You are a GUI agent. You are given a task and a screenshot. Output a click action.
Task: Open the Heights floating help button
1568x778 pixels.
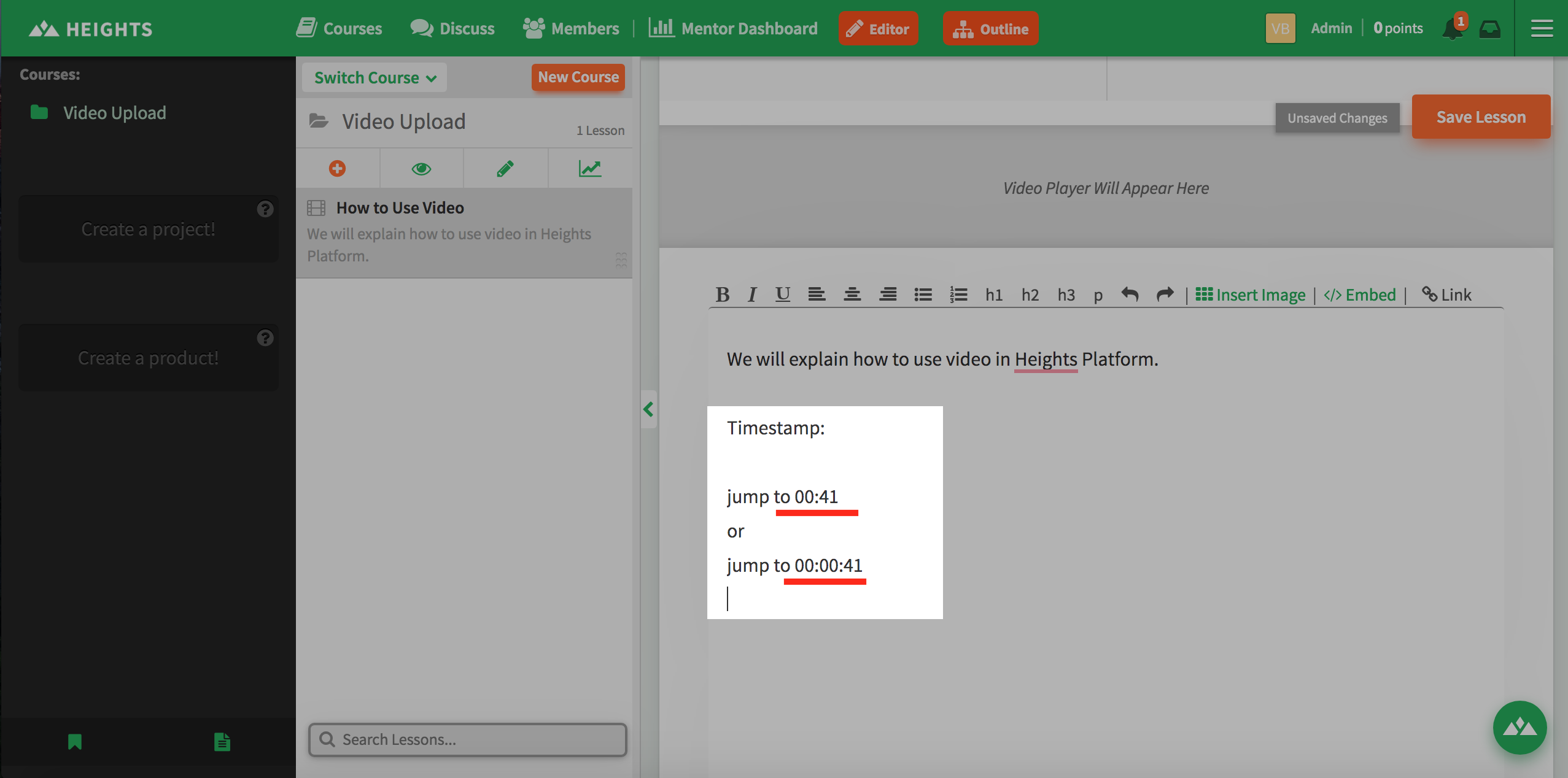pyautogui.click(x=1519, y=728)
